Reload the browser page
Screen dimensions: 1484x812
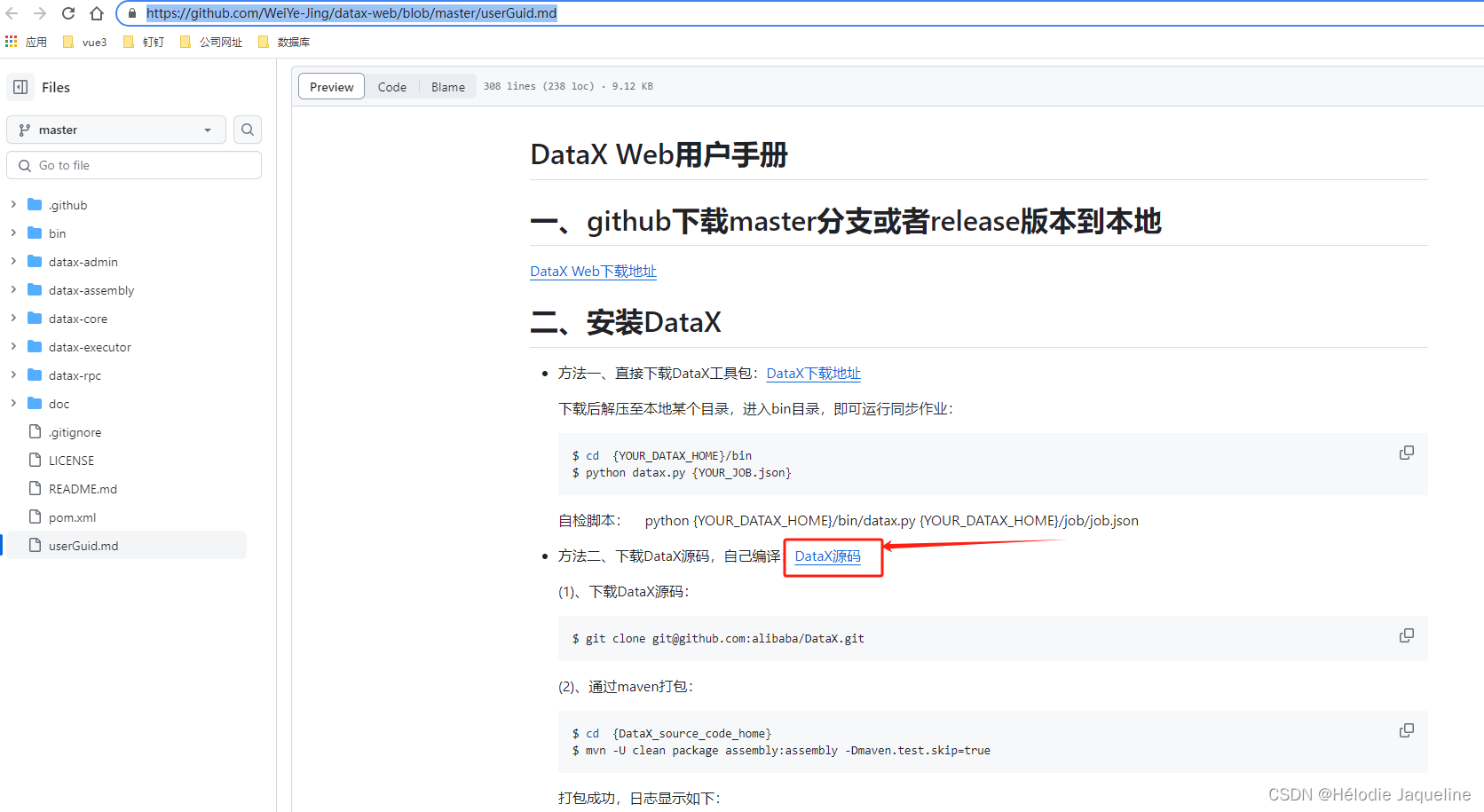68,13
